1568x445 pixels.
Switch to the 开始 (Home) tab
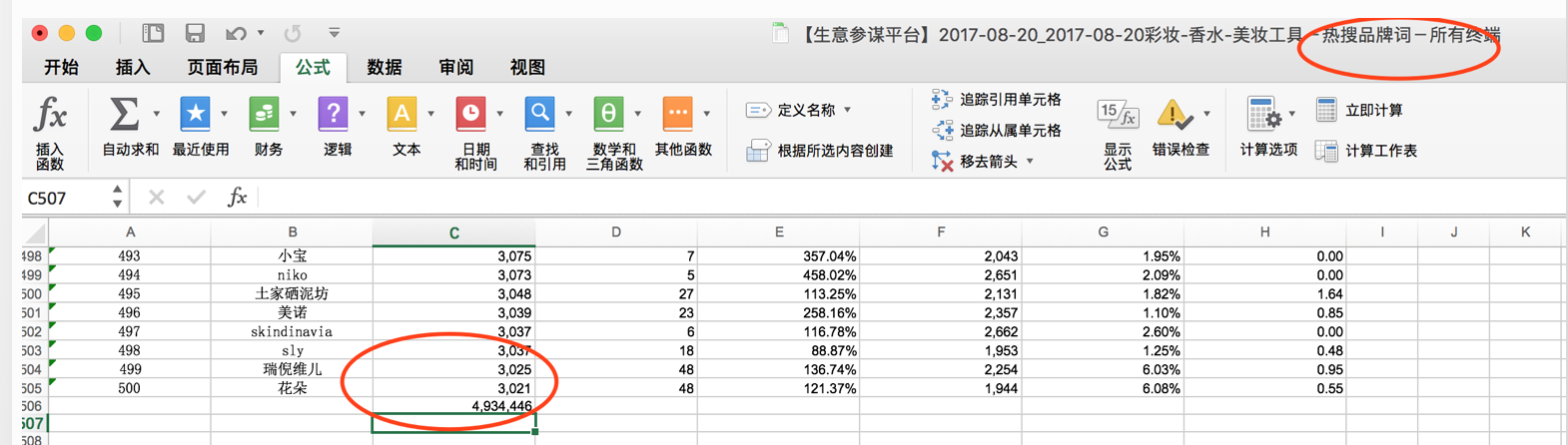point(62,67)
